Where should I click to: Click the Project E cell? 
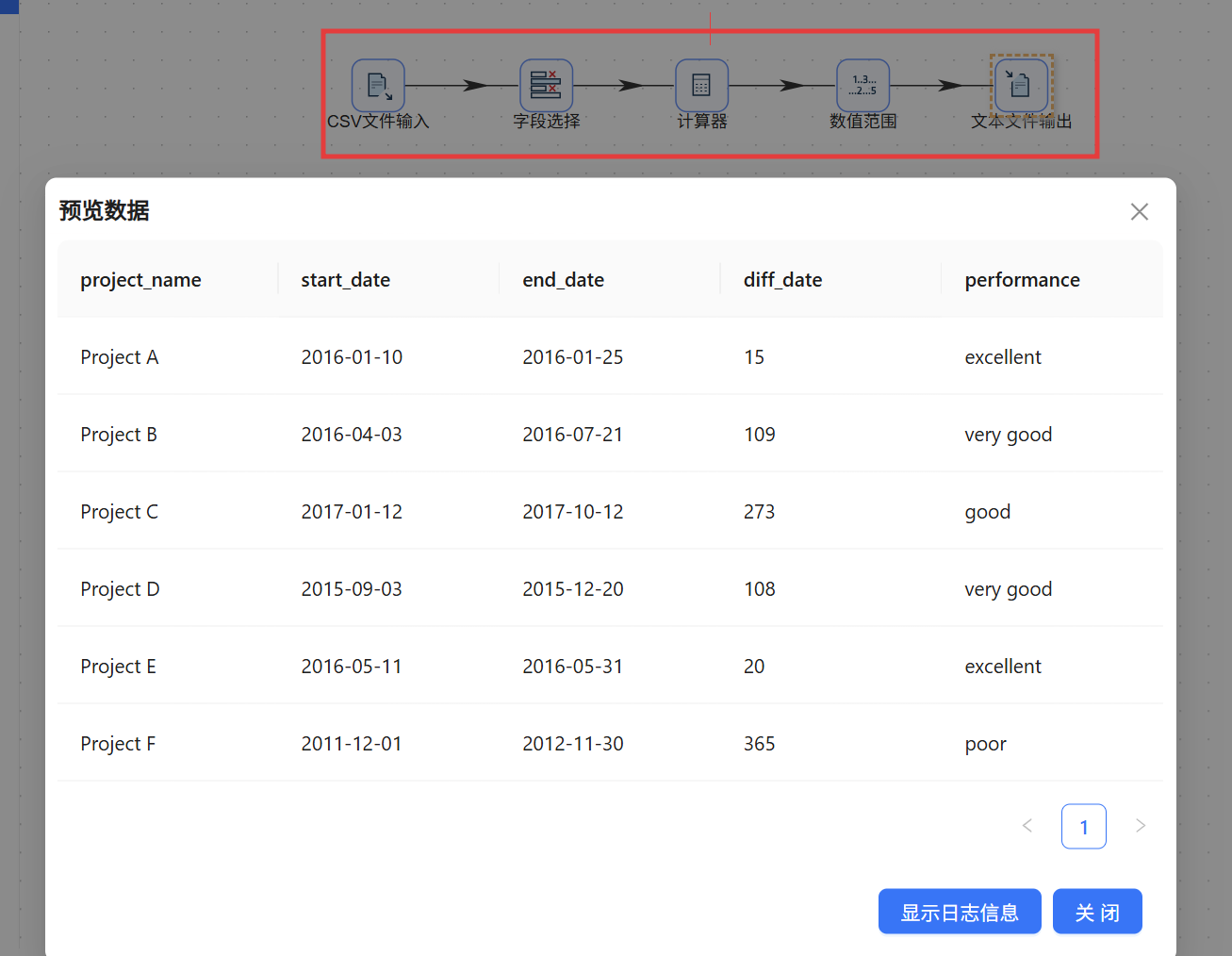click(168, 666)
